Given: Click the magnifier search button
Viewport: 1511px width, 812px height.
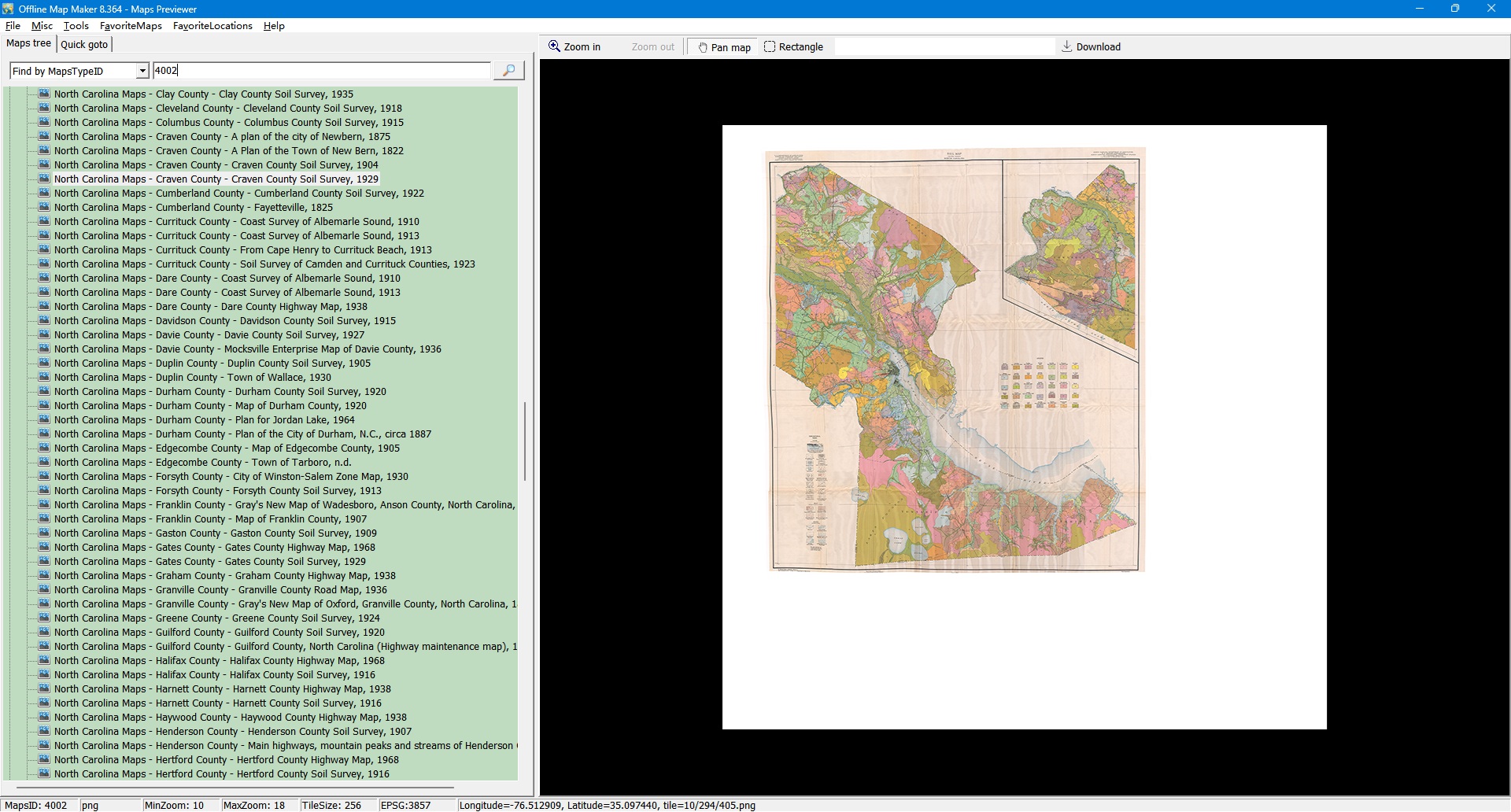Looking at the screenshot, I should click(x=508, y=71).
